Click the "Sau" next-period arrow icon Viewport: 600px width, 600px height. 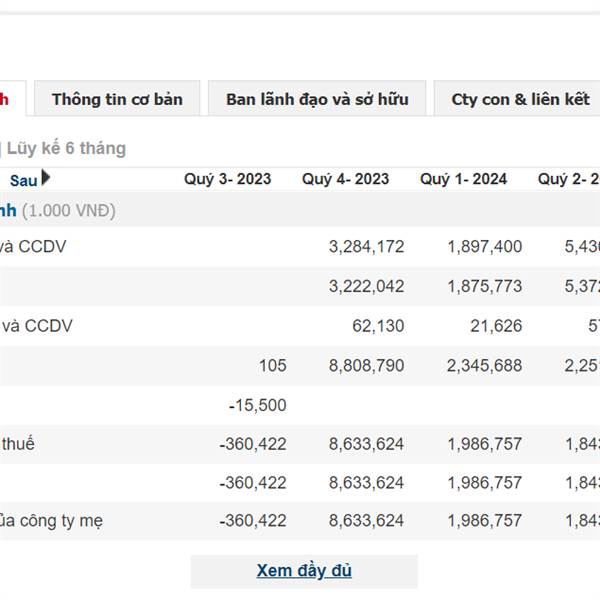click(x=46, y=179)
